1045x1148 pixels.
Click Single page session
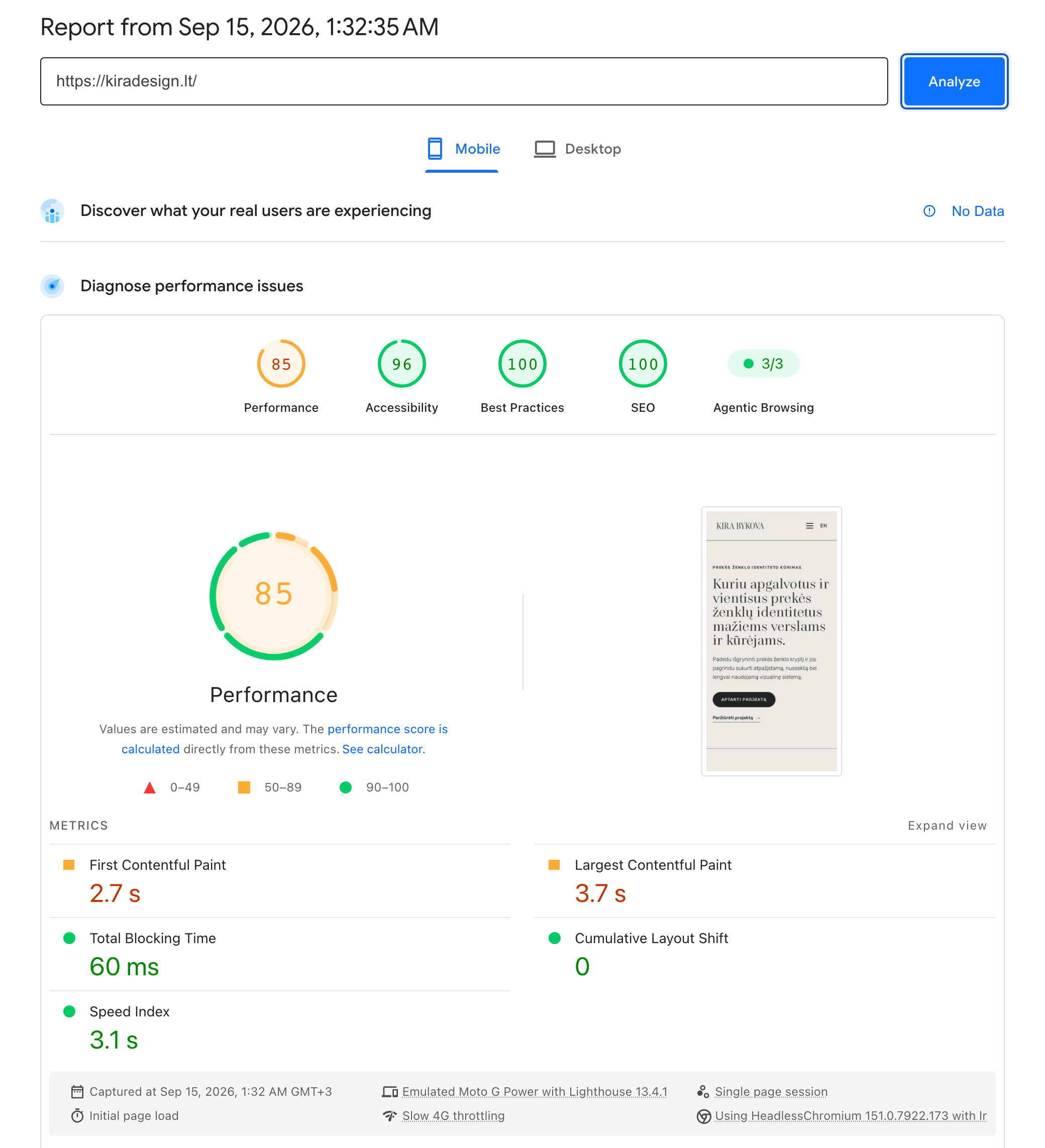tap(771, 1091)
